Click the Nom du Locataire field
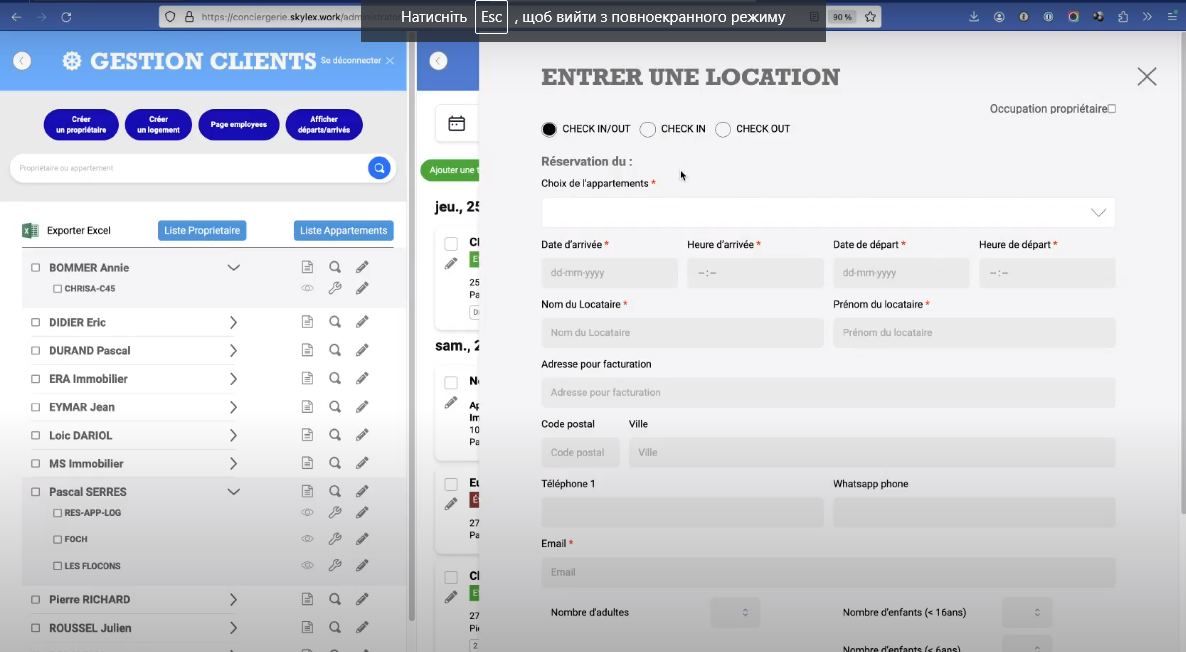The width and height of the screenshot is (1186, 652). (682, 333)
